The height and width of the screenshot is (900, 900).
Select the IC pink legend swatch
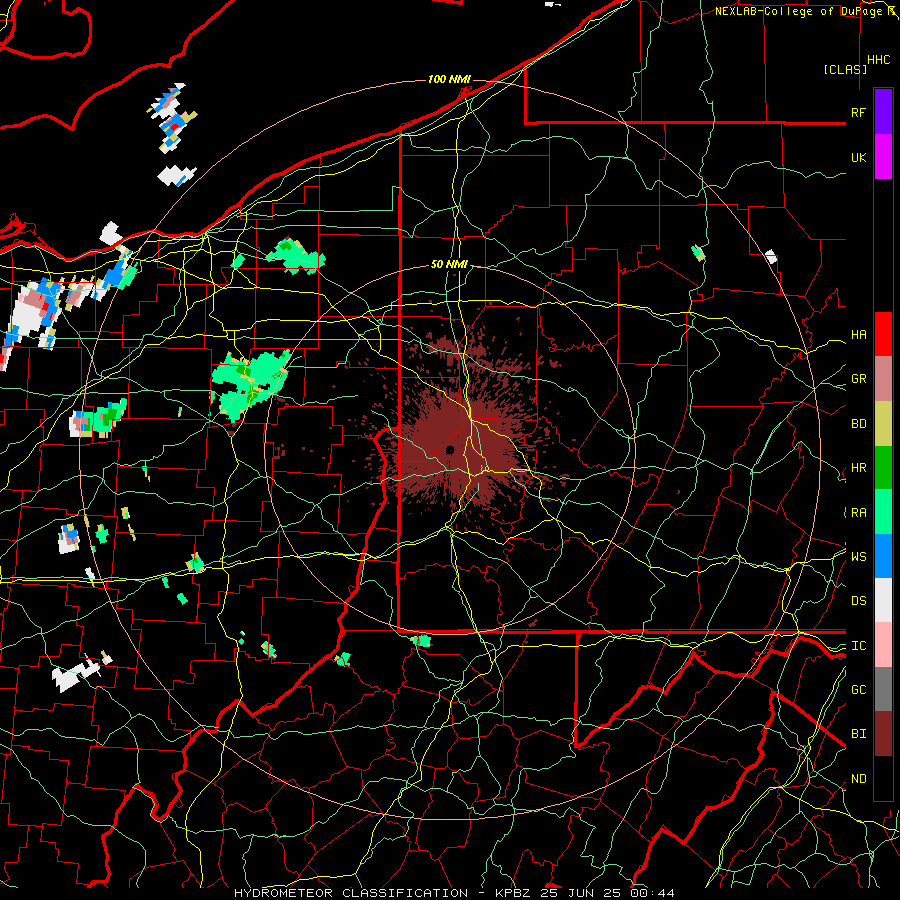click(883, 645)
